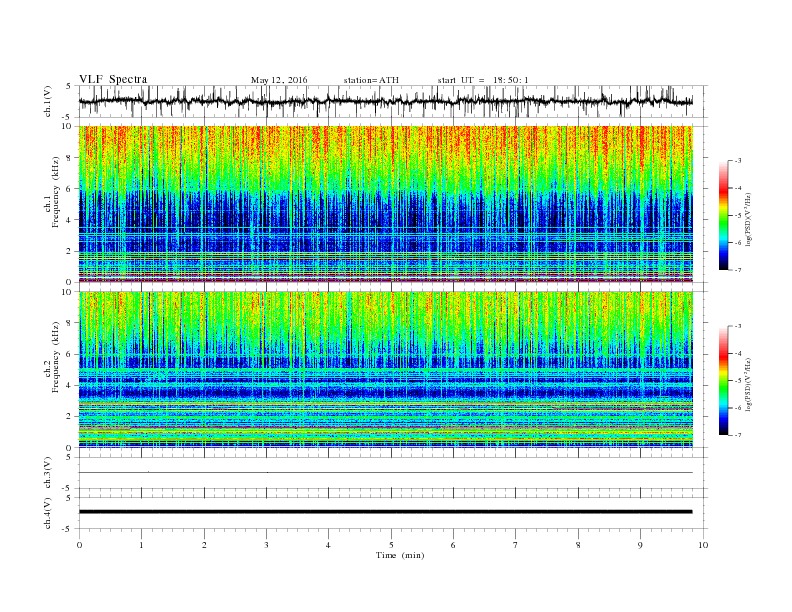Click the '6' kHz tick of ch.1 spectrogram
The height and width of the screenshot is (612, 792).
[70, 189]
